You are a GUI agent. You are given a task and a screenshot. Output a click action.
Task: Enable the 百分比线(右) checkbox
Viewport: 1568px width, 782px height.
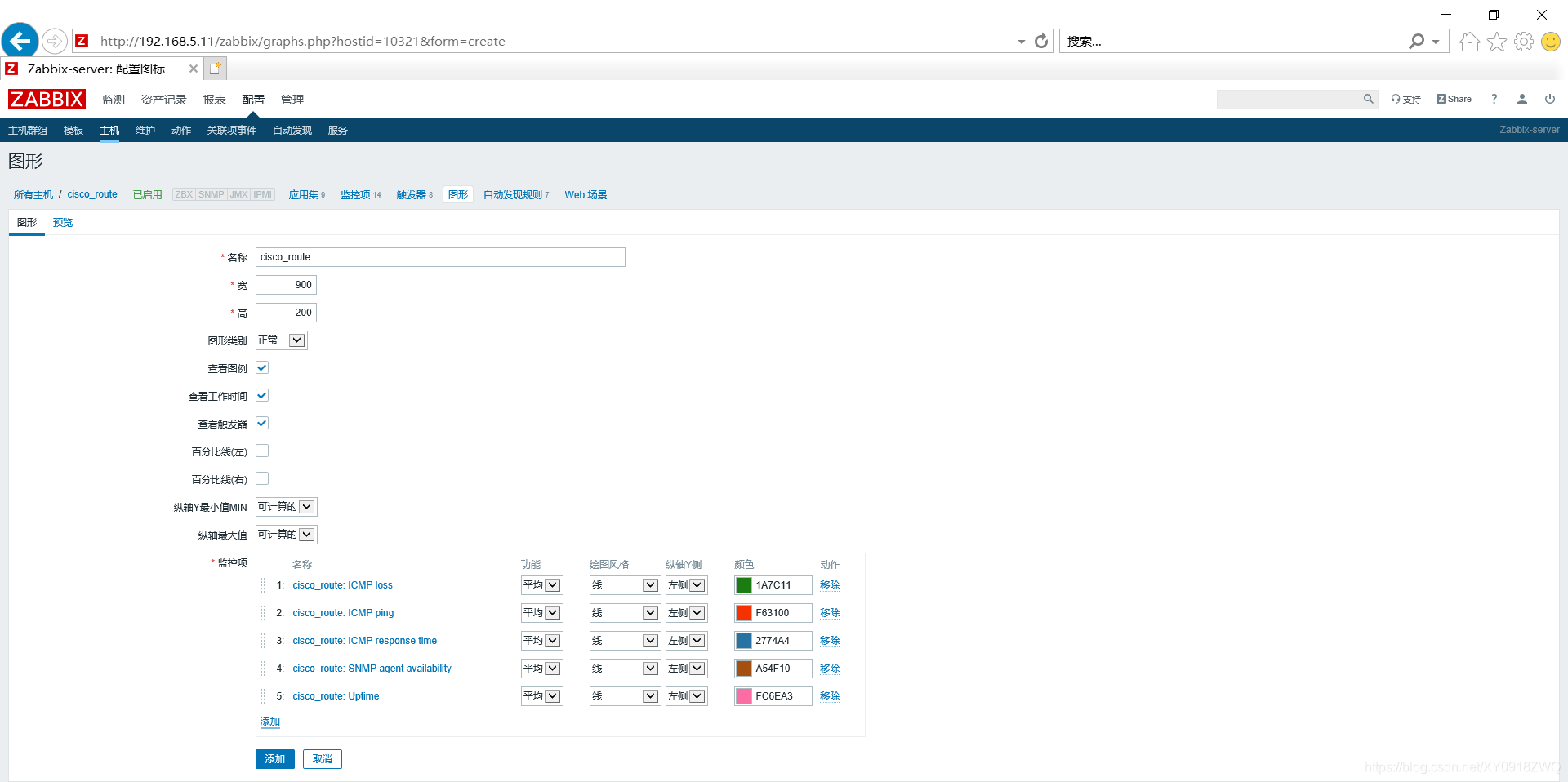point(262,479)
